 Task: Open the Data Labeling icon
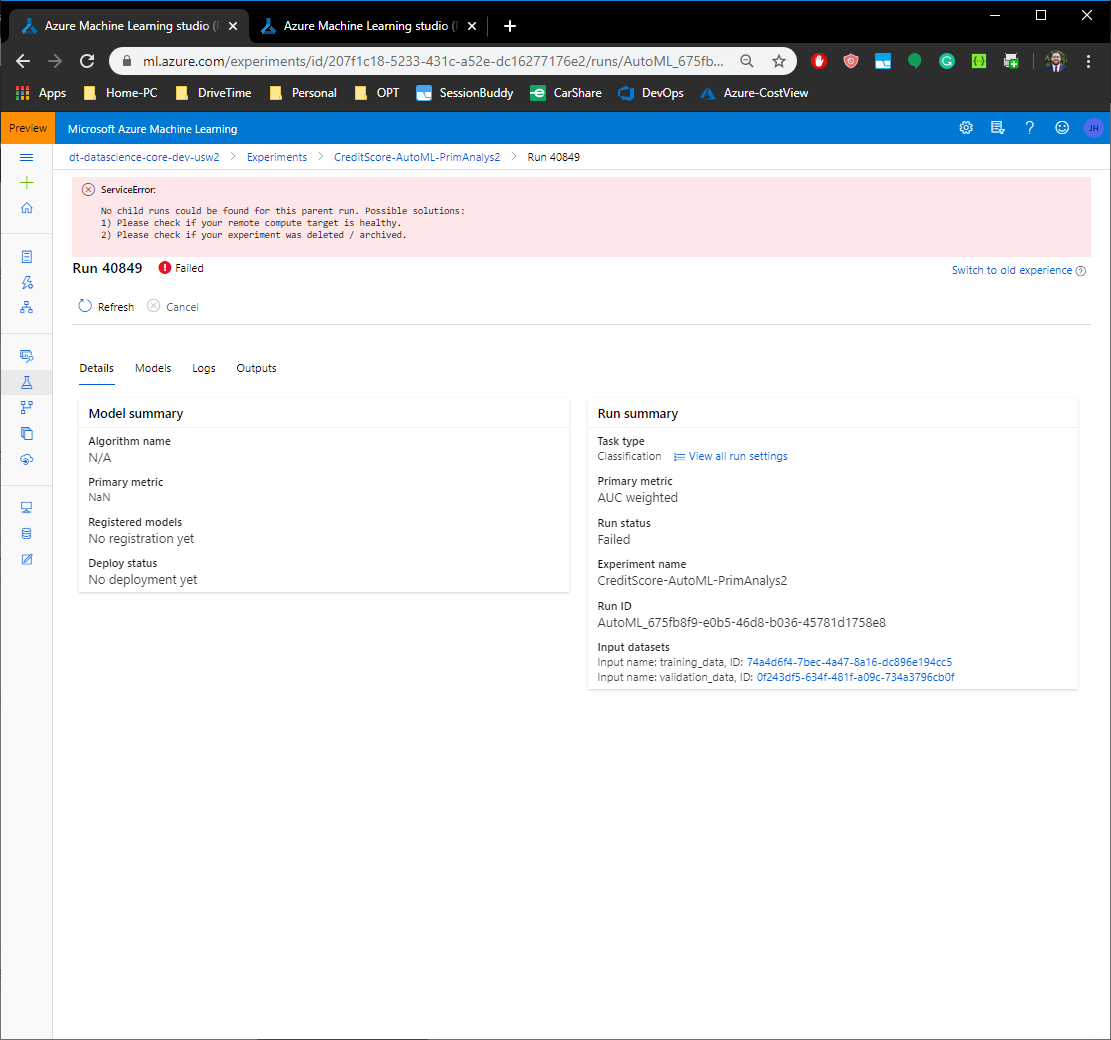[x=27, y=559]
